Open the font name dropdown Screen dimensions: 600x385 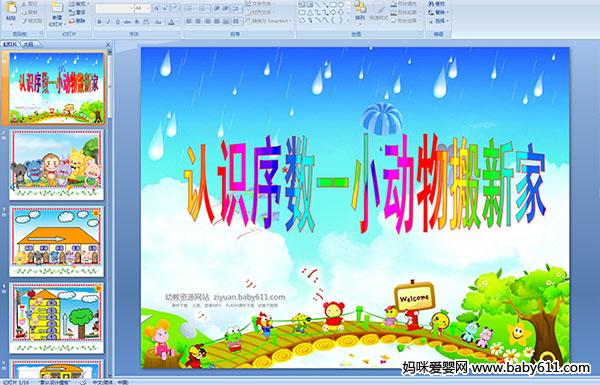click(131, 8)
